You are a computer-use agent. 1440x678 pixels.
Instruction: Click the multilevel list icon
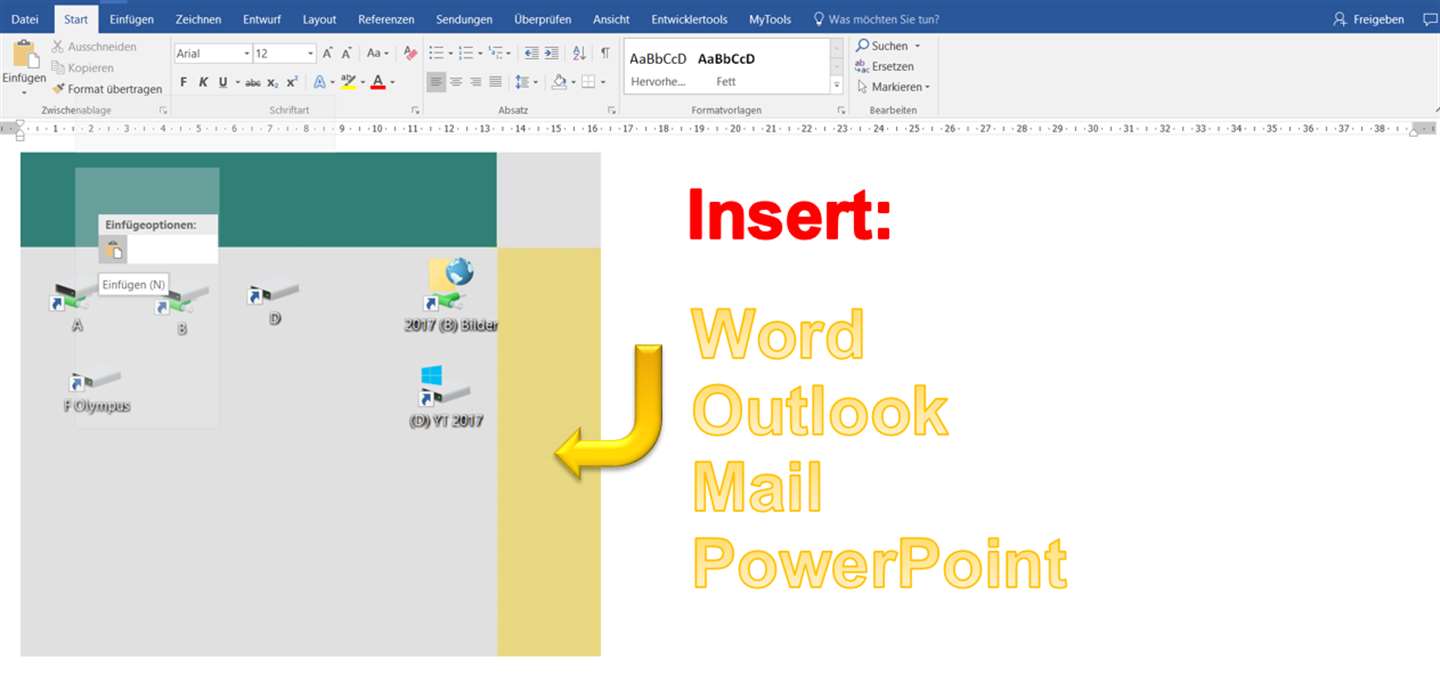[x=496, y=53]
